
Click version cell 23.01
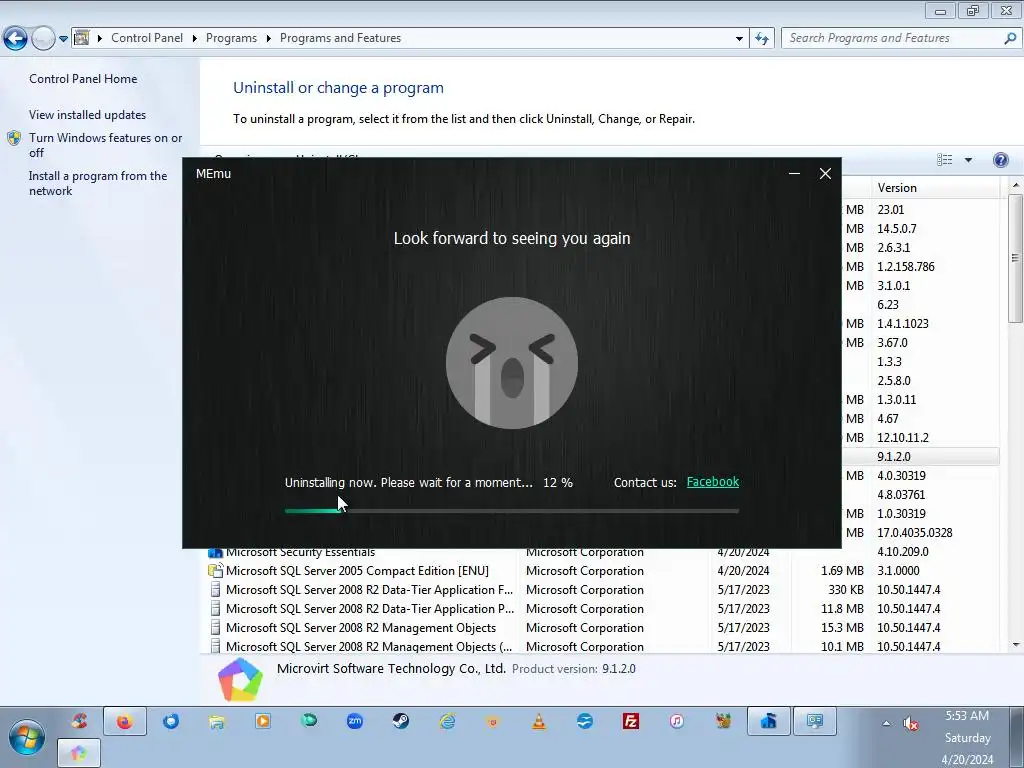pyautogui.click(x=891, y=210)
